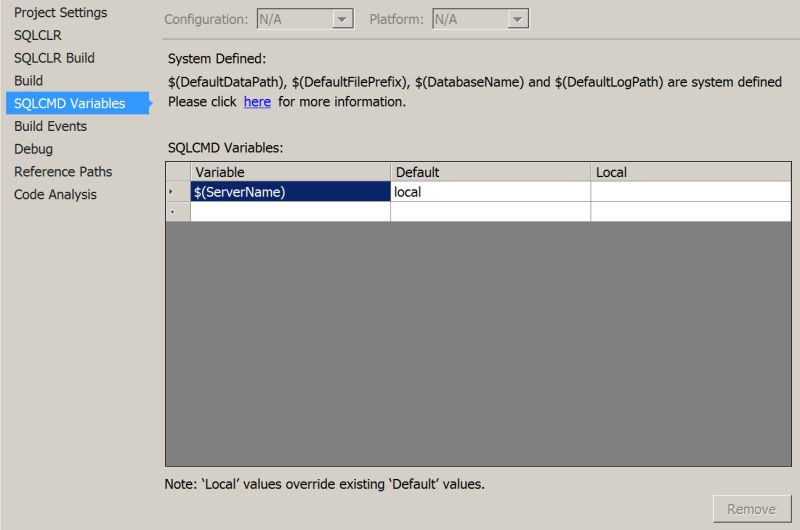Open the Project Settings tab
Screen dimensions: 800x530
60,12
